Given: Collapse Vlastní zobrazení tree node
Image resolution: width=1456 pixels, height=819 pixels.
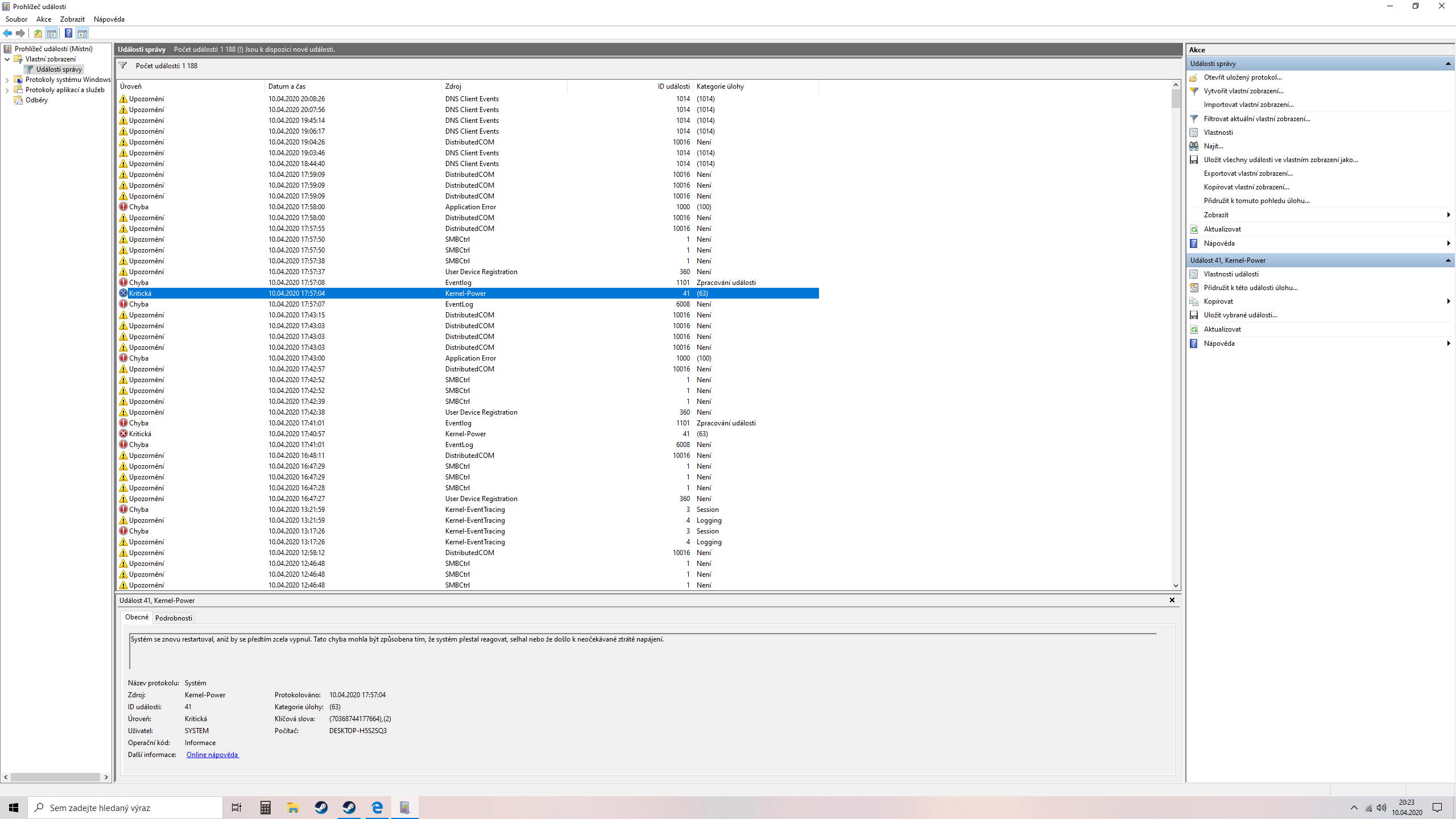Looking at the screenshot, I should pyautogui.click(x=7, y=59).
